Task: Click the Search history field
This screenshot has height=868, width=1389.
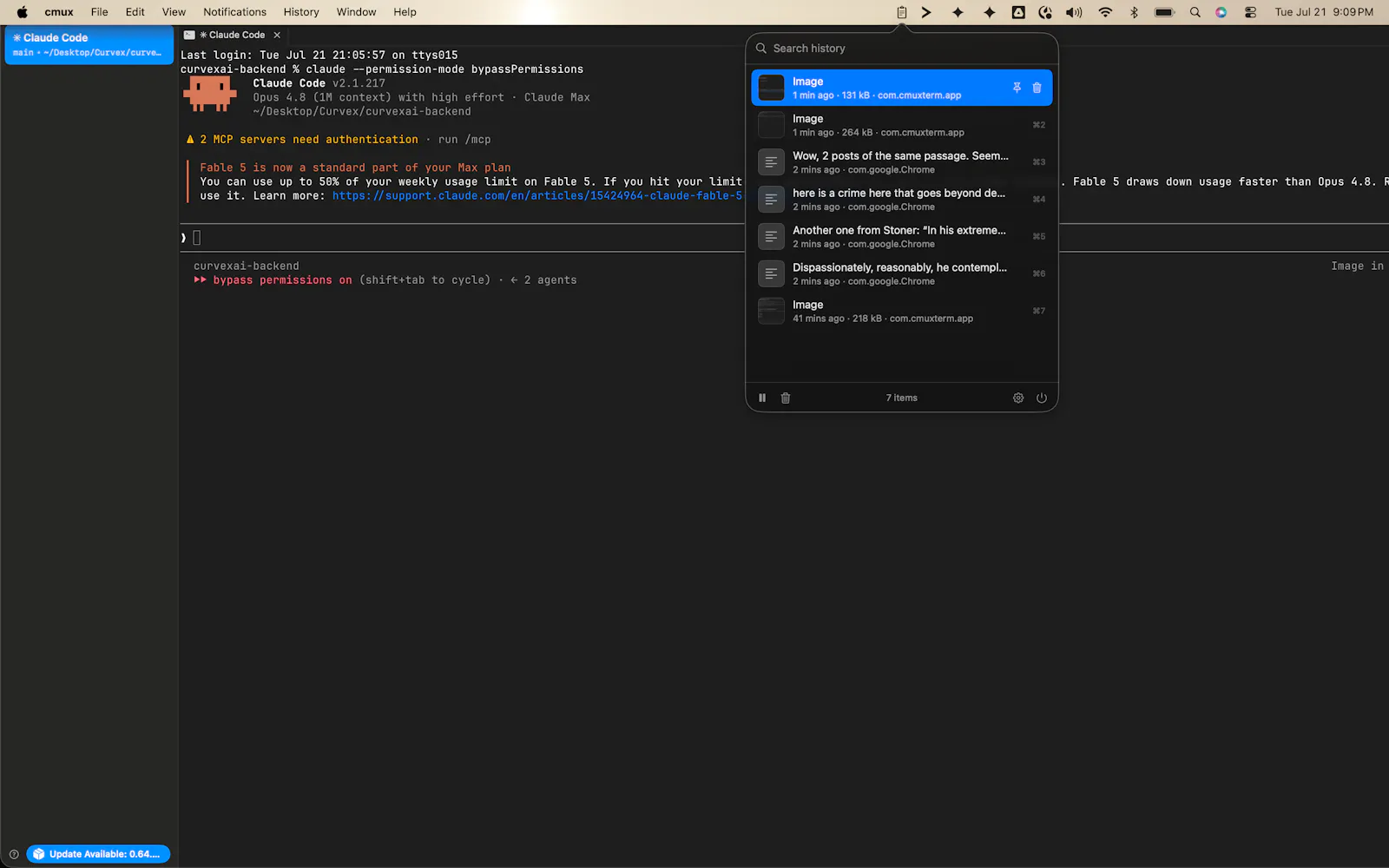Action: coord(902,49)
